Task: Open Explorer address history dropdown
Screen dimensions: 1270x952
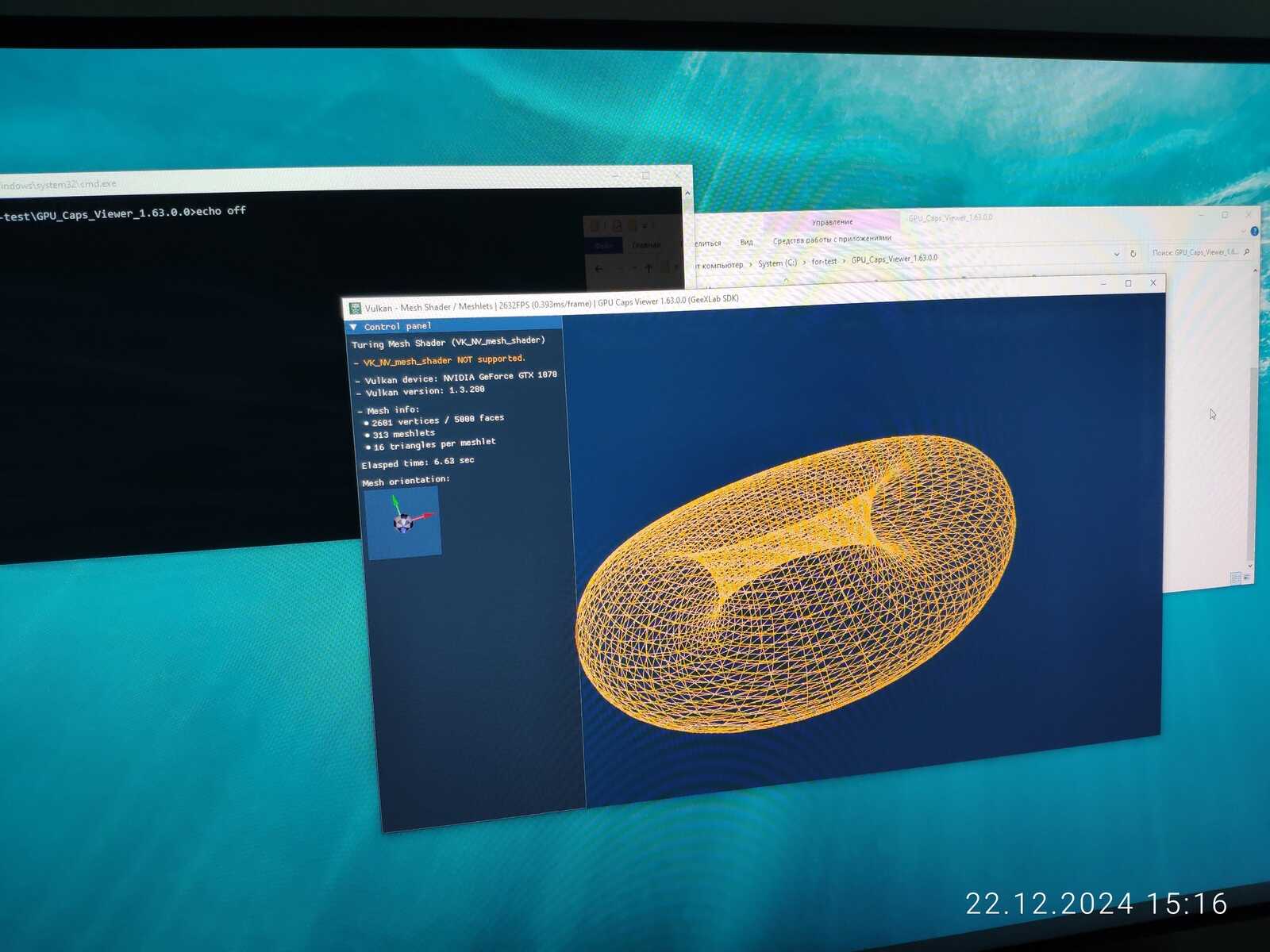Action: pyautogui.click(x=1117, y=255)
